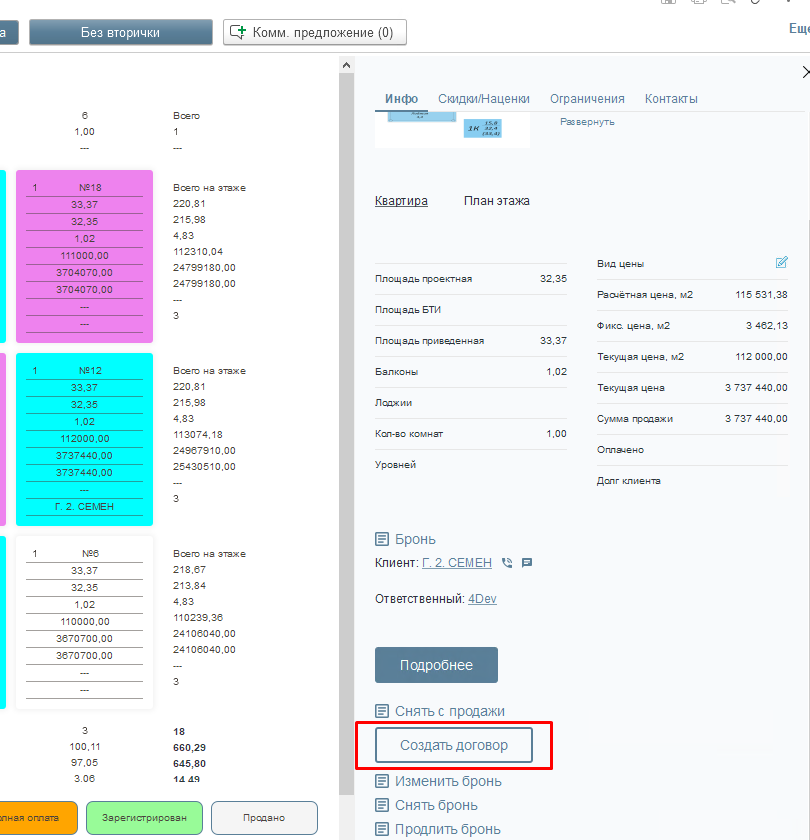Click the layout plan thumbnail image
Viewport: 810px width, 840px height.
pos(452,130)
